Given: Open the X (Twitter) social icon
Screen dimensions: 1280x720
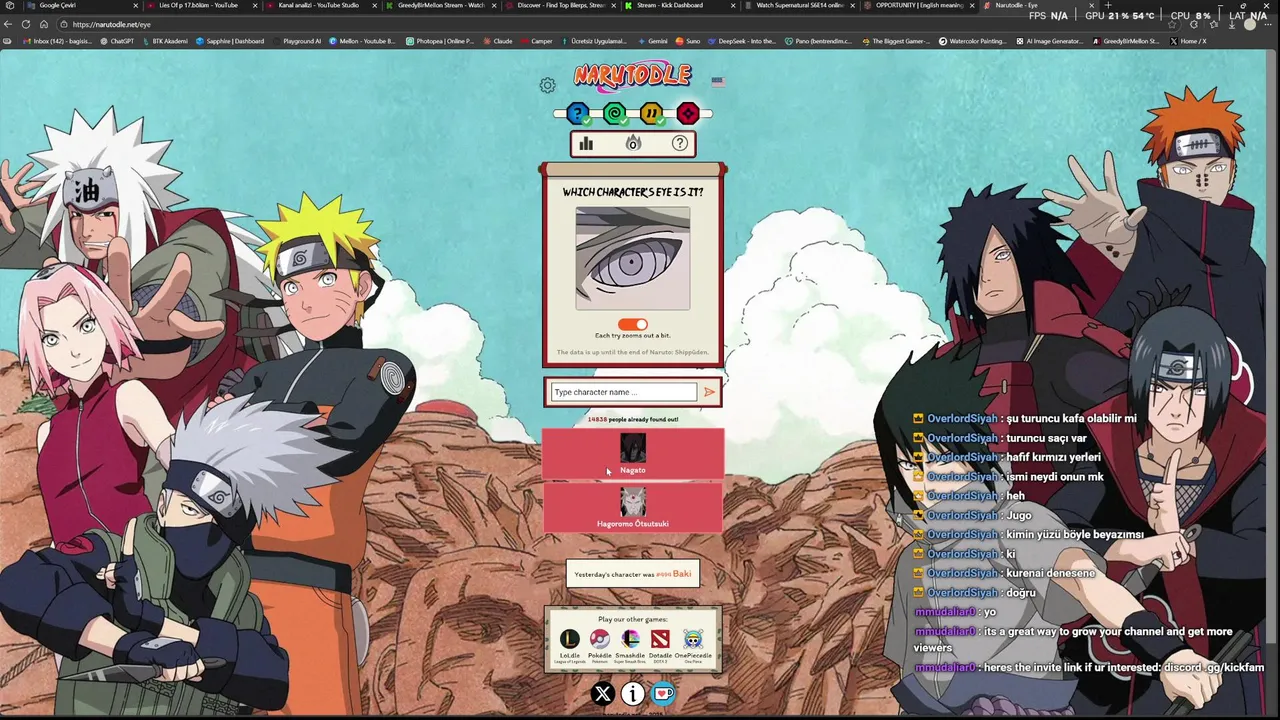Looking at the screenshot, I should (x=602, y=693).
